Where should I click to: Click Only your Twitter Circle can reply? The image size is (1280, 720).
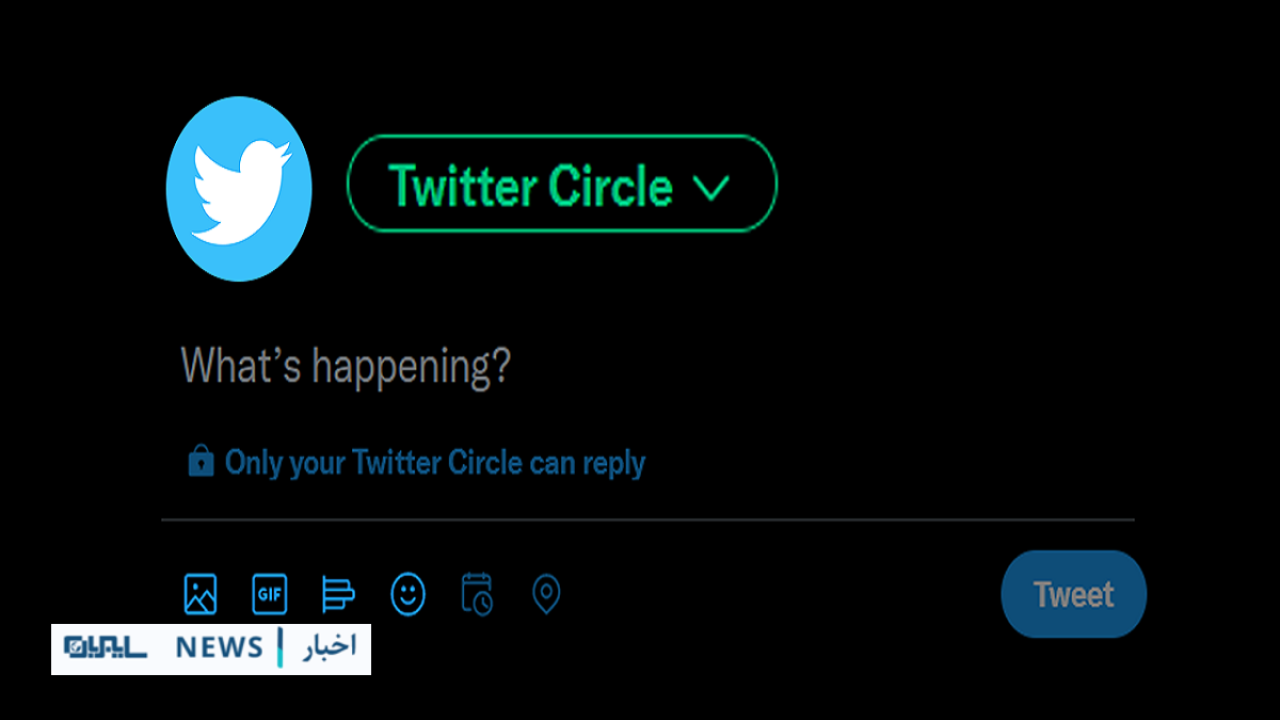[x=435, y=462]
